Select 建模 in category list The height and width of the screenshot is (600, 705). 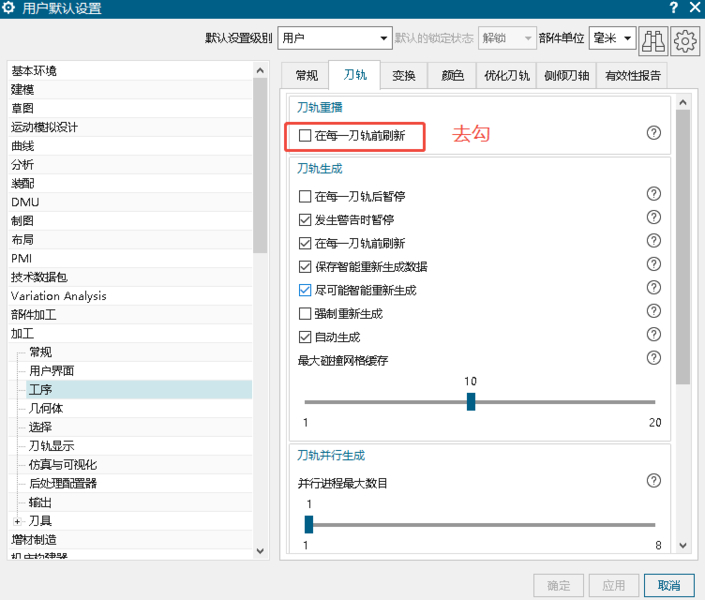(x=130, y=90)
